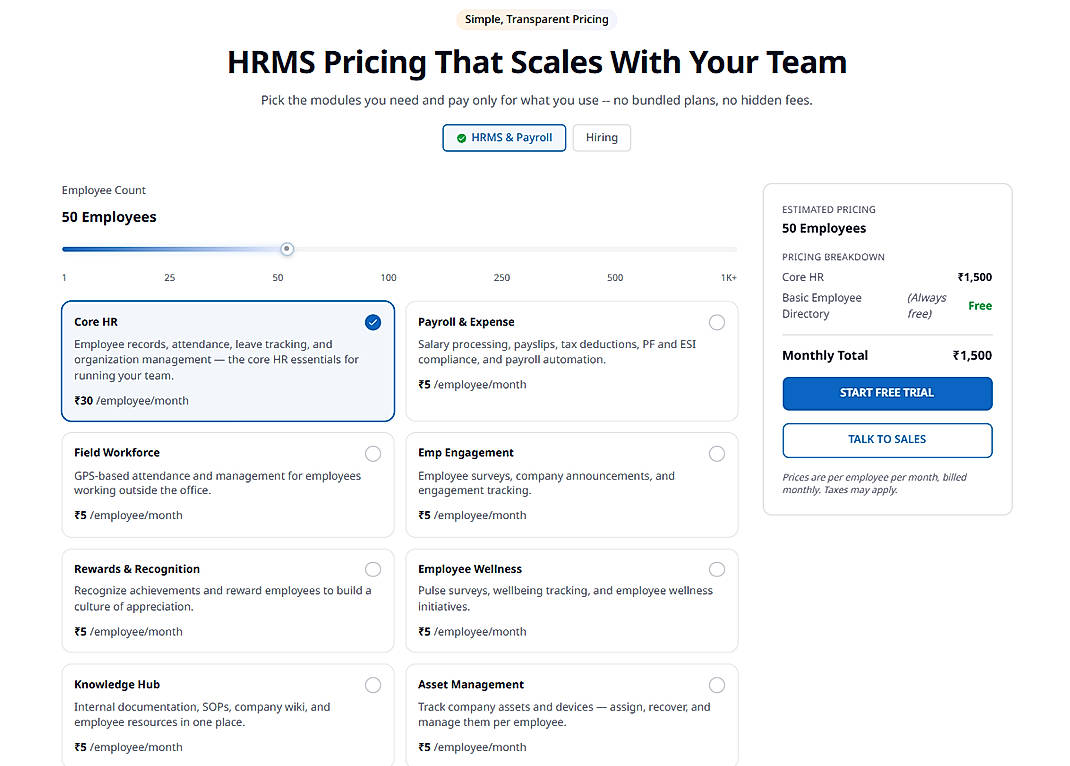Open the Hiring tab
This screenshot has width=1070, height=766.
601,138
